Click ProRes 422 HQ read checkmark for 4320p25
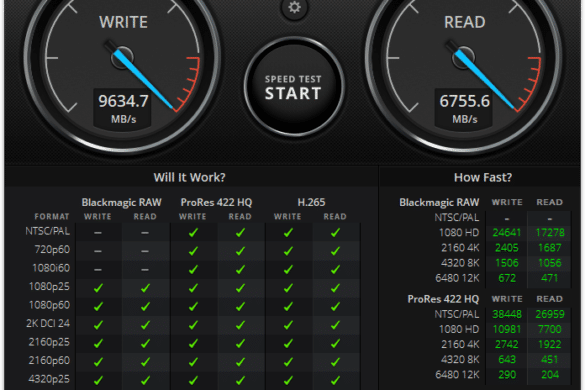Screen dimensions: 585x390 [240, 380]
